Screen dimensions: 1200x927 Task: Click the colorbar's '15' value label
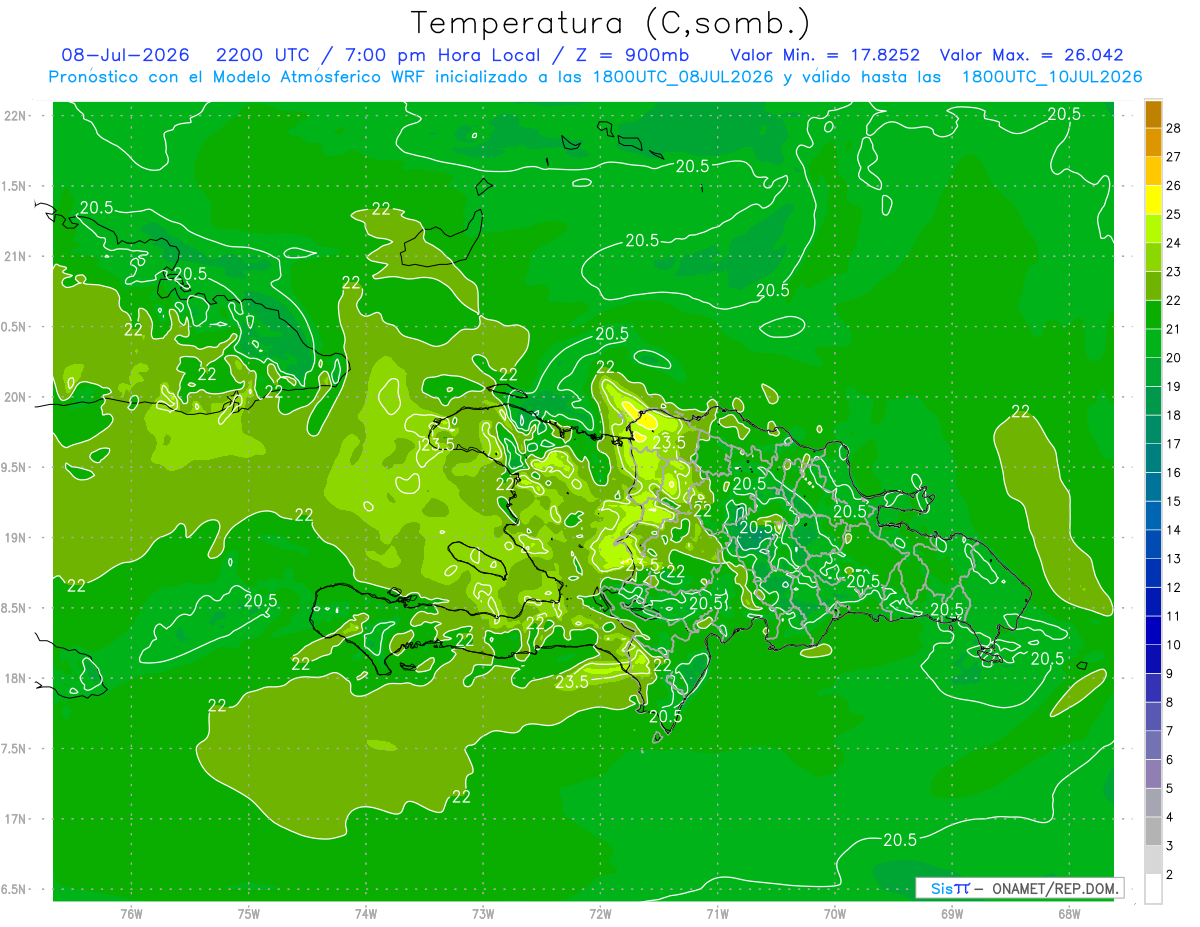[1174, 501]
